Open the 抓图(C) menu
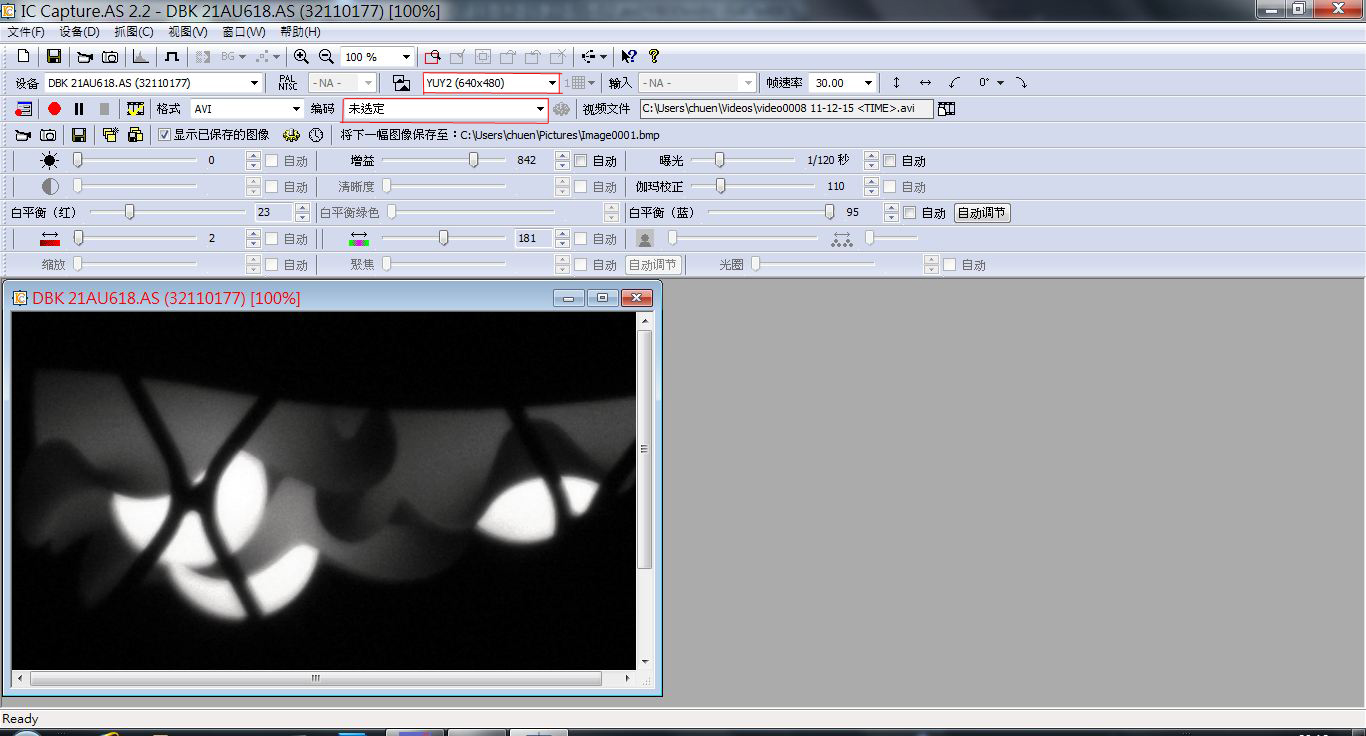The width and height of the screenshot is (1366, 736). (133, 32)
